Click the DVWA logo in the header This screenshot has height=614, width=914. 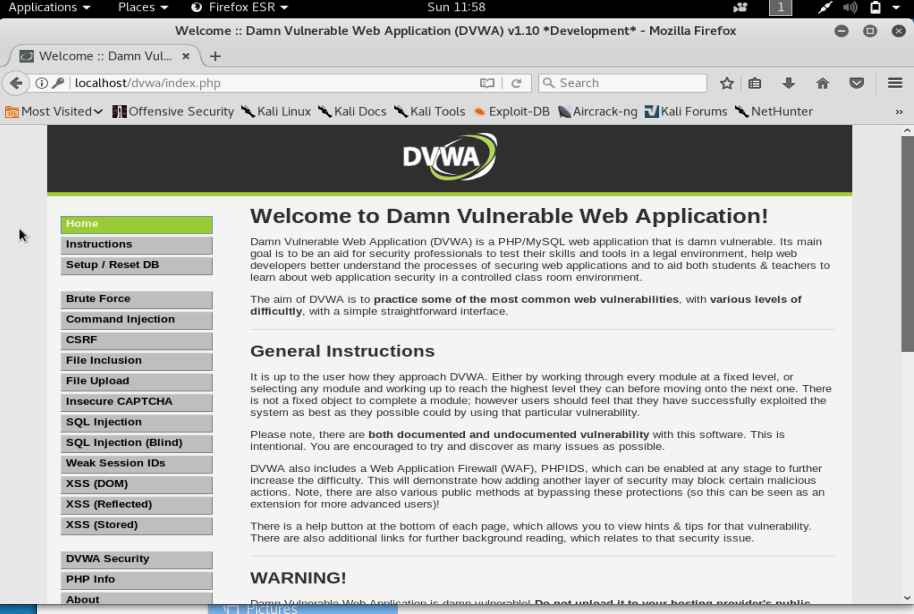pyautogui.click(x=449, y=156)
